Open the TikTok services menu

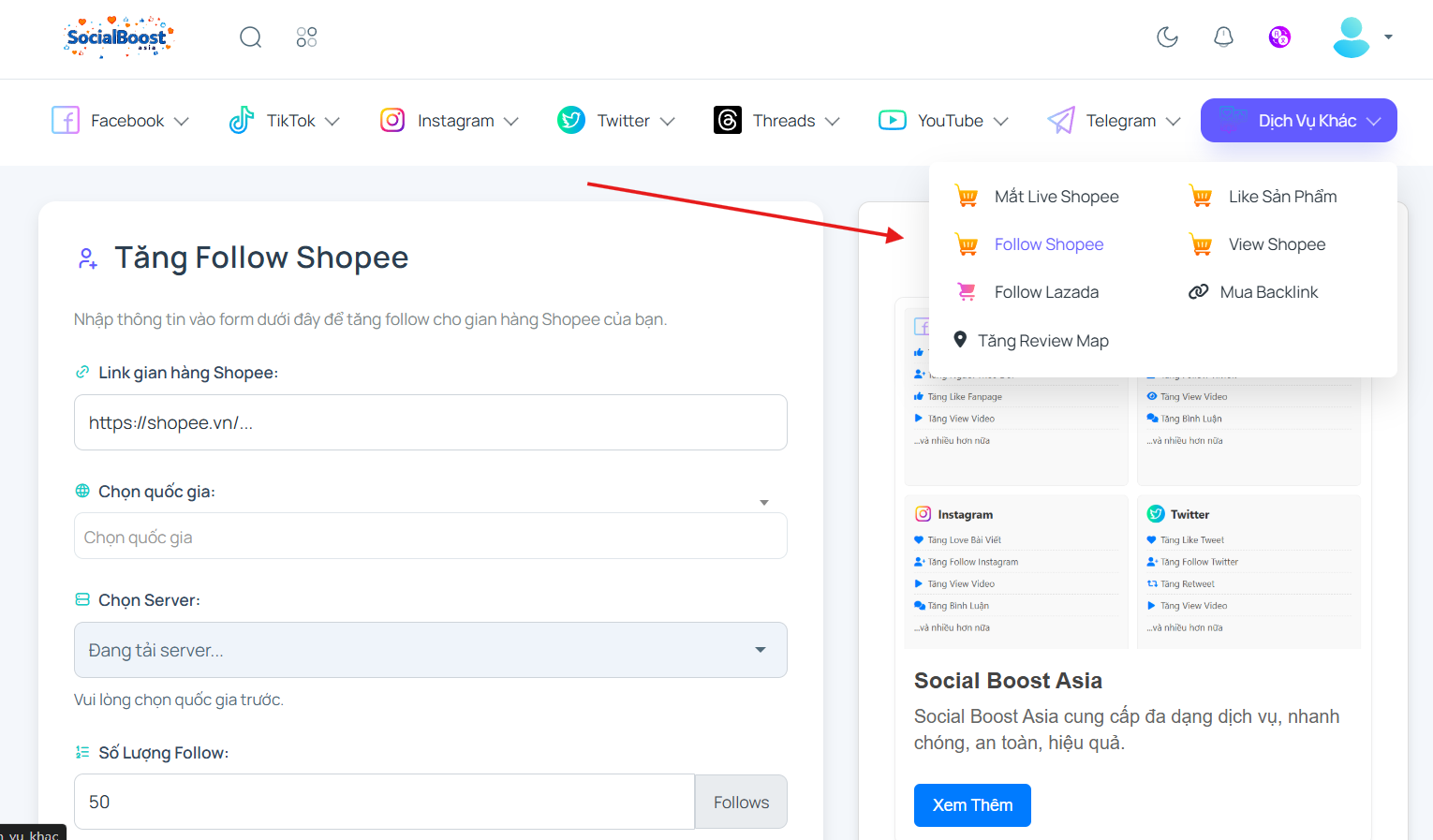pos(285,120)
